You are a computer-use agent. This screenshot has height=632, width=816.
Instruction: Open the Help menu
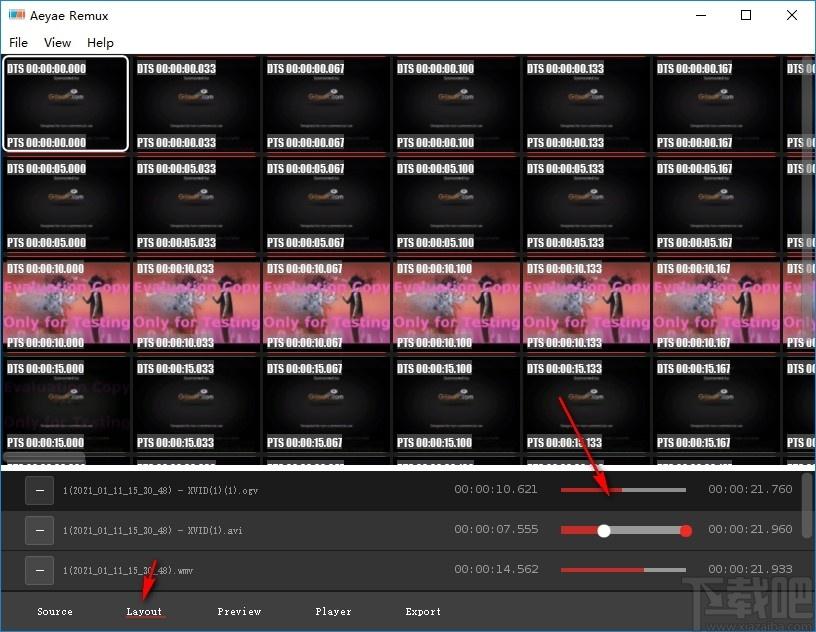(100, 43)
